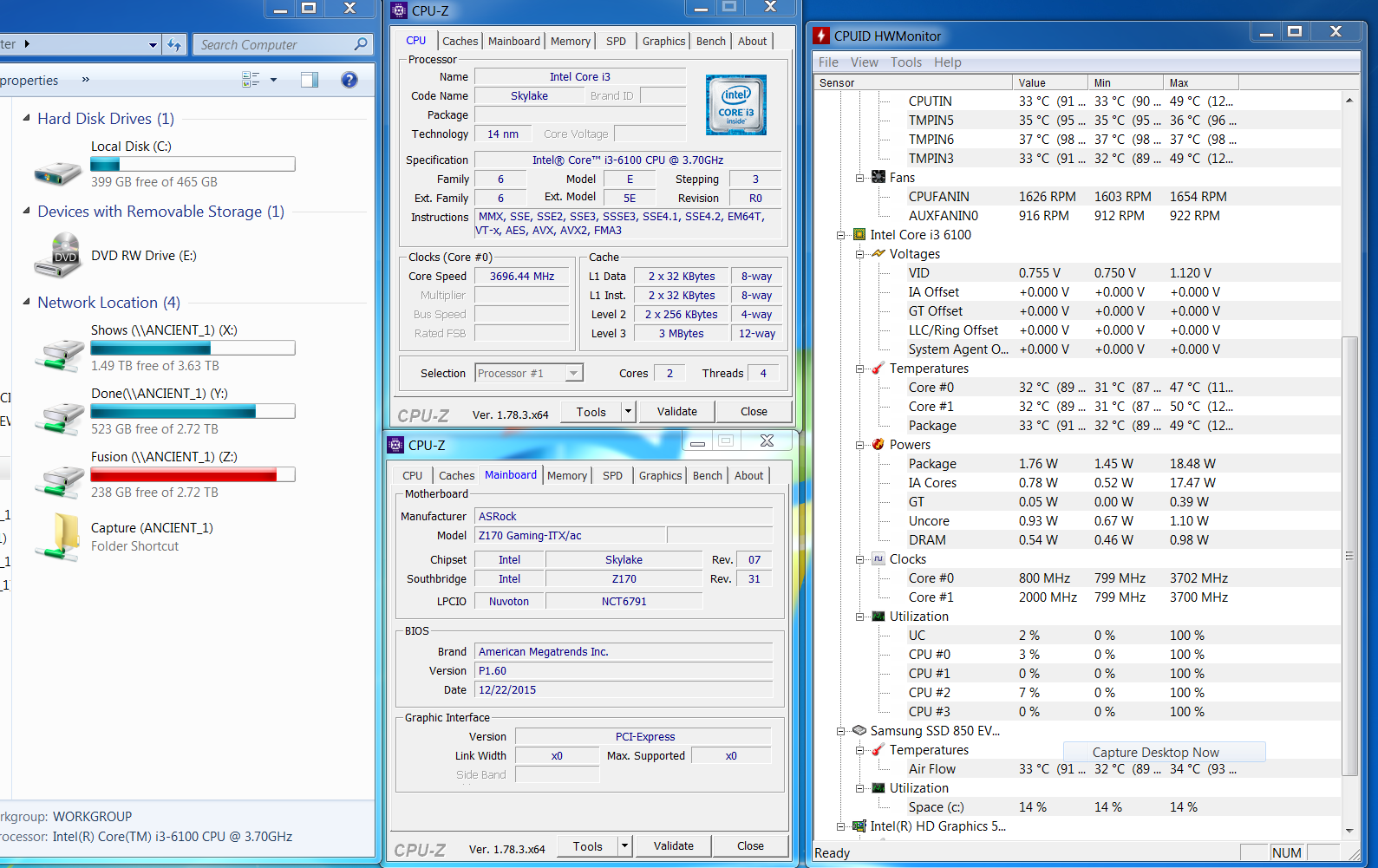Click the Search Computer input field

click(x=283, y=44)
